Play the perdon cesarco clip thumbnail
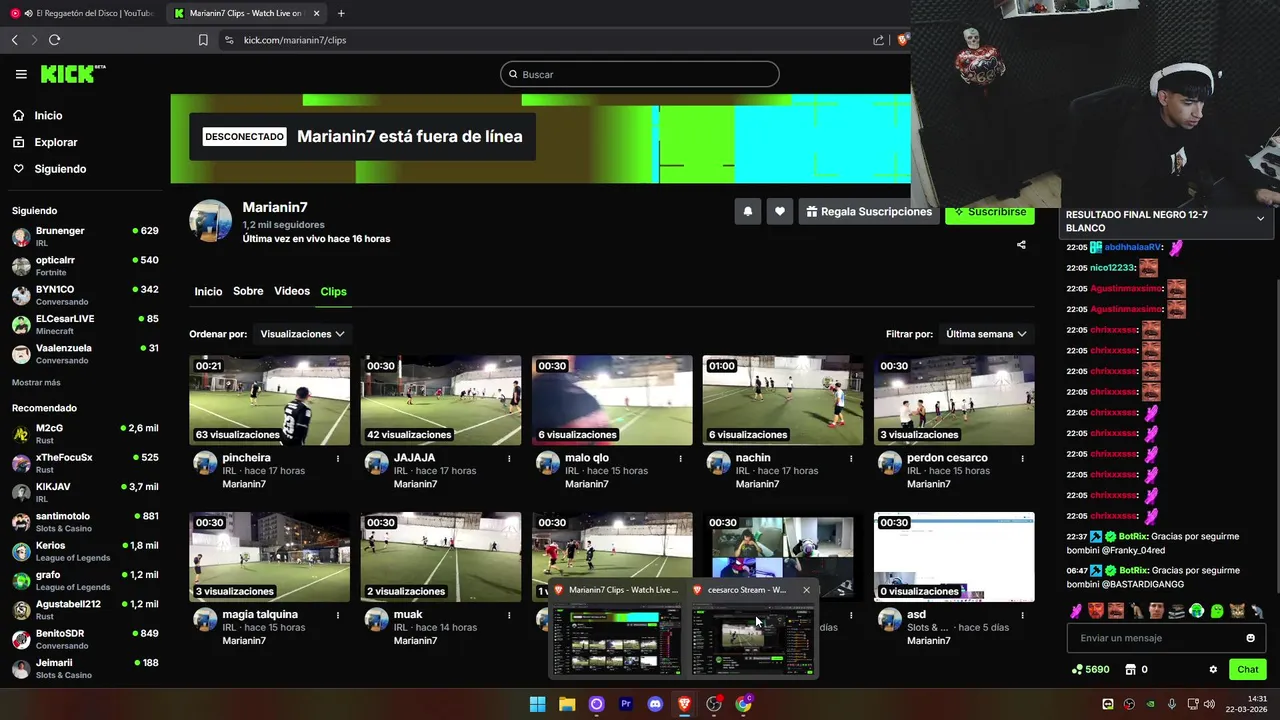 coord(954,400)
